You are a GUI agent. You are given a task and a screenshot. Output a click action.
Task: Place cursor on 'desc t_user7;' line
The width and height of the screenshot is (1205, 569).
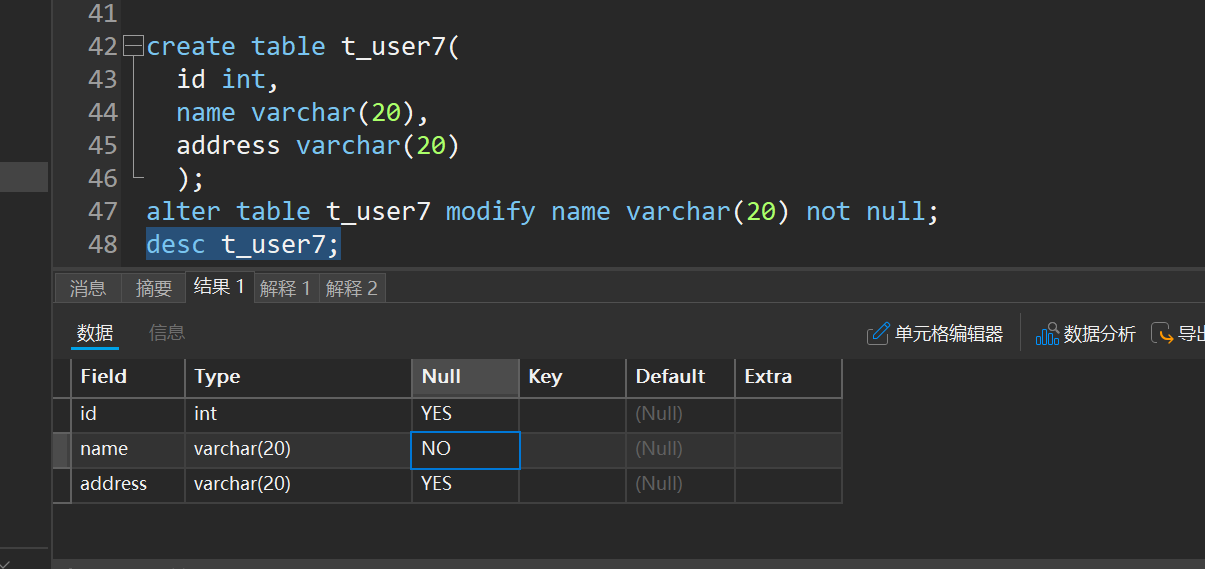[x=243, y=245]
